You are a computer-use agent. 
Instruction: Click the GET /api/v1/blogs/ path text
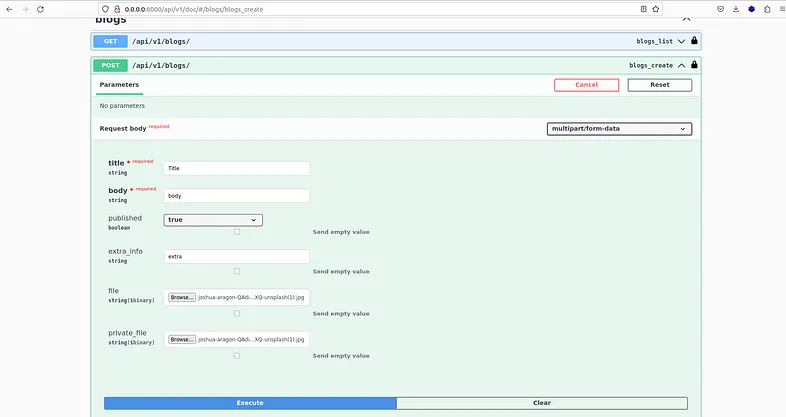[161, 41]
